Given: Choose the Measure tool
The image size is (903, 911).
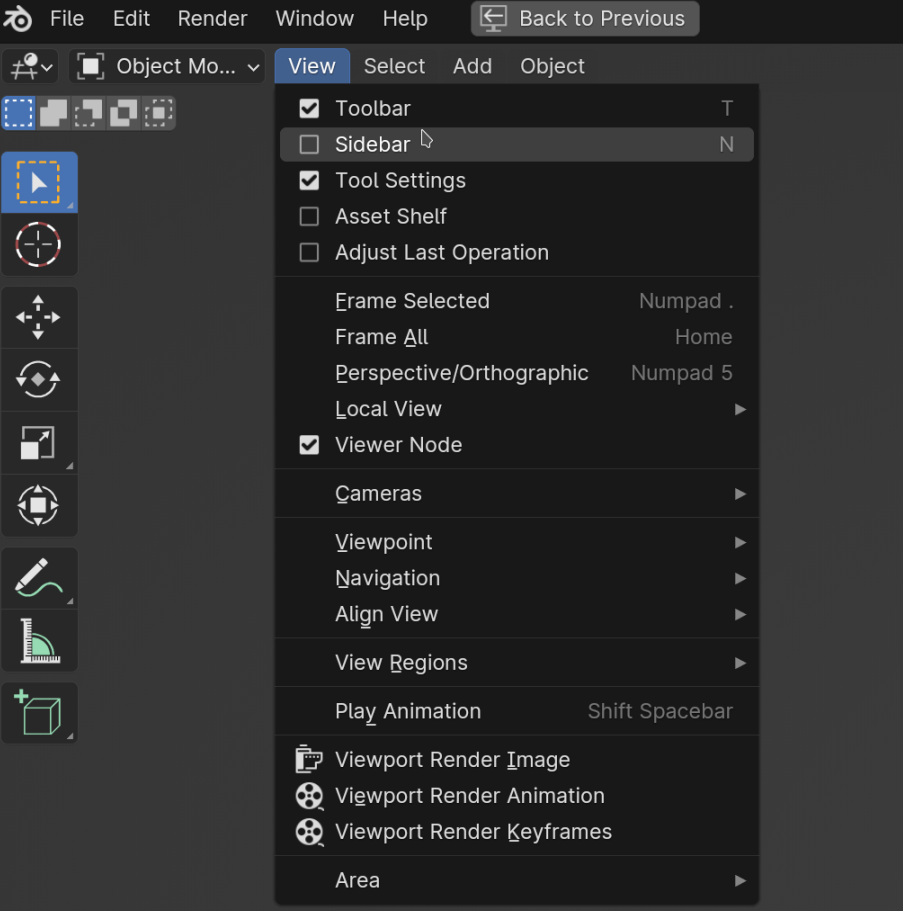Looking at the screenshot, I should coord(39,641).
